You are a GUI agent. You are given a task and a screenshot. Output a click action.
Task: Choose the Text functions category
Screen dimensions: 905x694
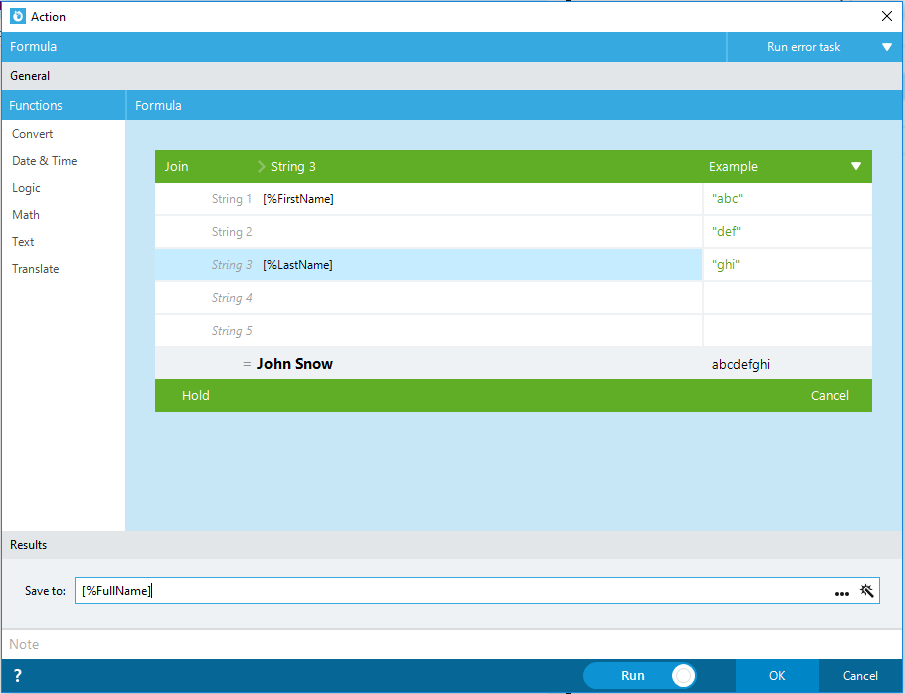[23, 242]
